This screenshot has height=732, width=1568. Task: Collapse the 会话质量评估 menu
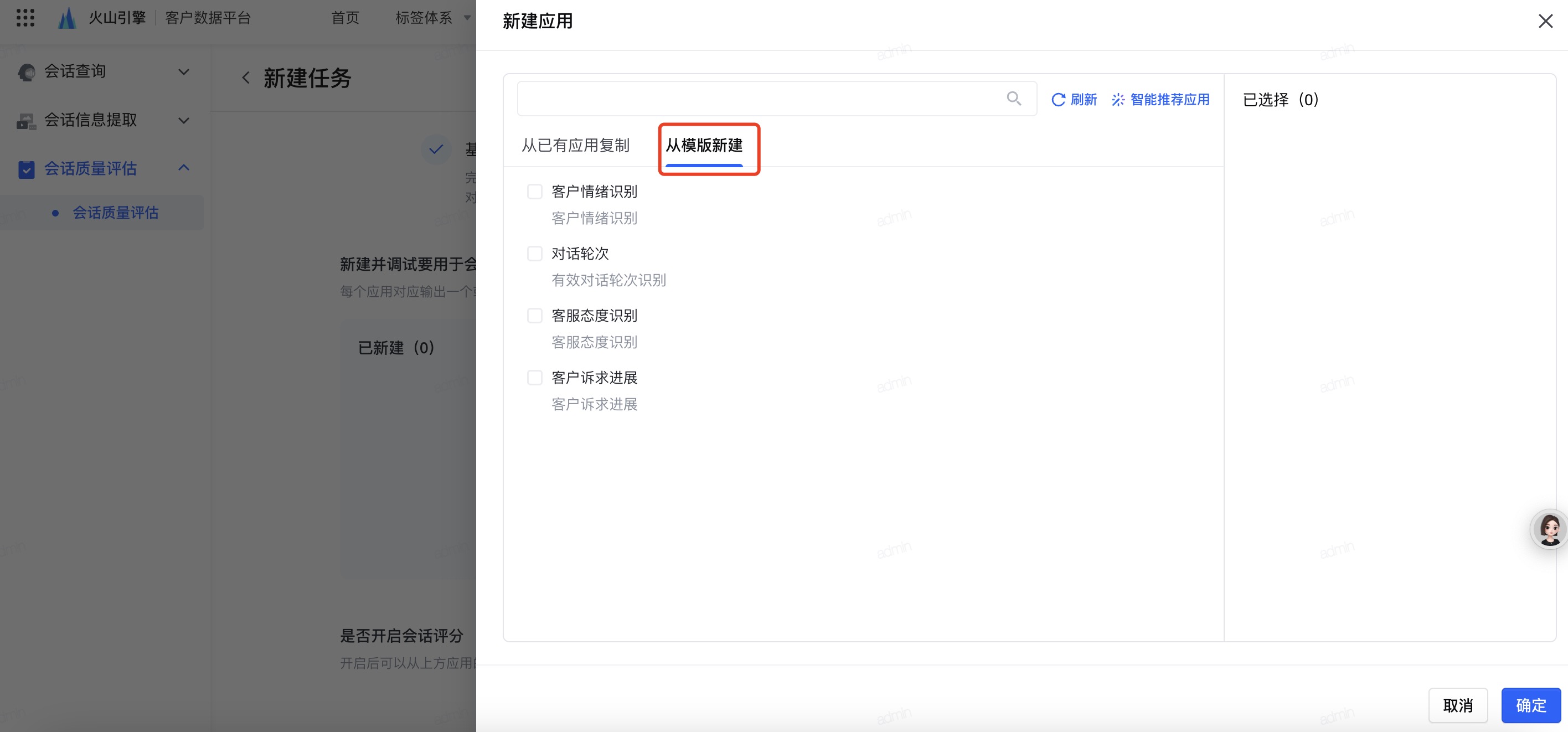click(x=183, y=167)
